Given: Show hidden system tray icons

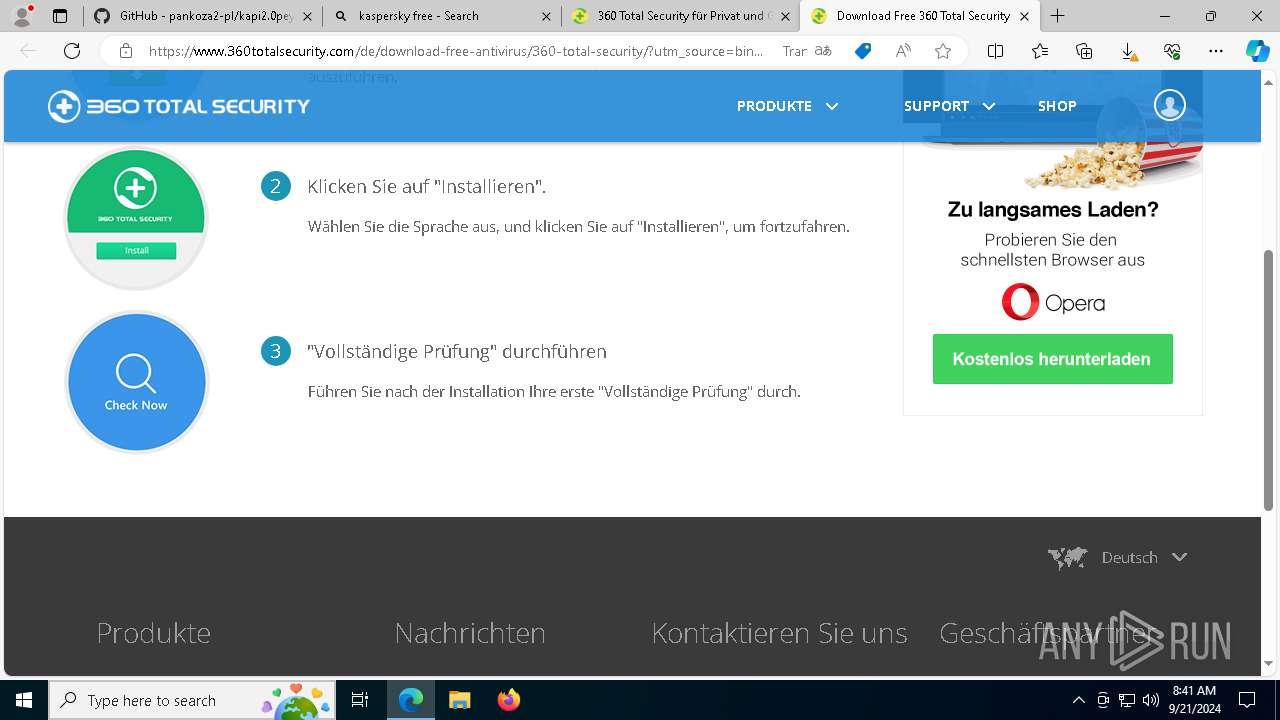Looking at the screenshot, I should 1078,700.
